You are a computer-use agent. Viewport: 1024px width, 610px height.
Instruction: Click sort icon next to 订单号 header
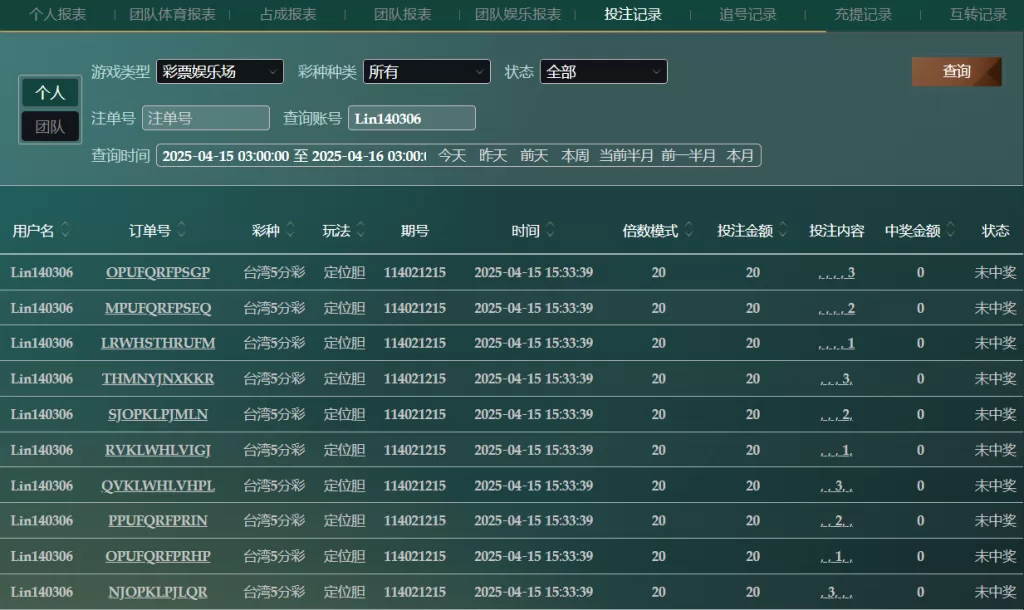tap(181, 231)
